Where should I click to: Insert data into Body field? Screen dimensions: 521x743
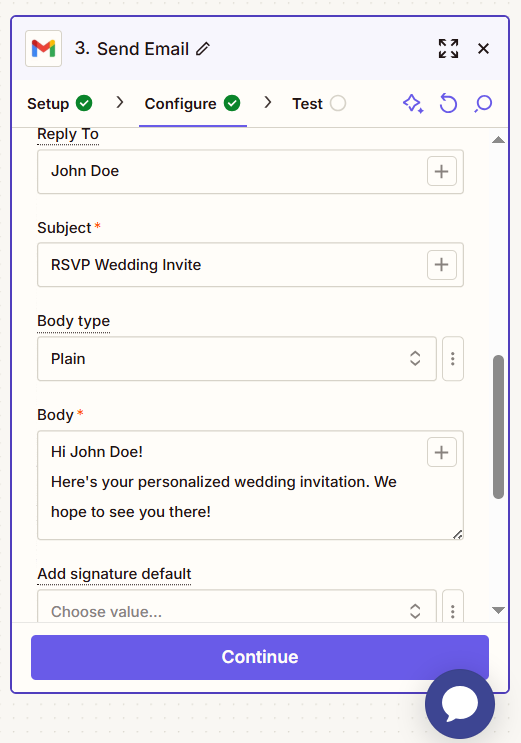coord(441,452)
